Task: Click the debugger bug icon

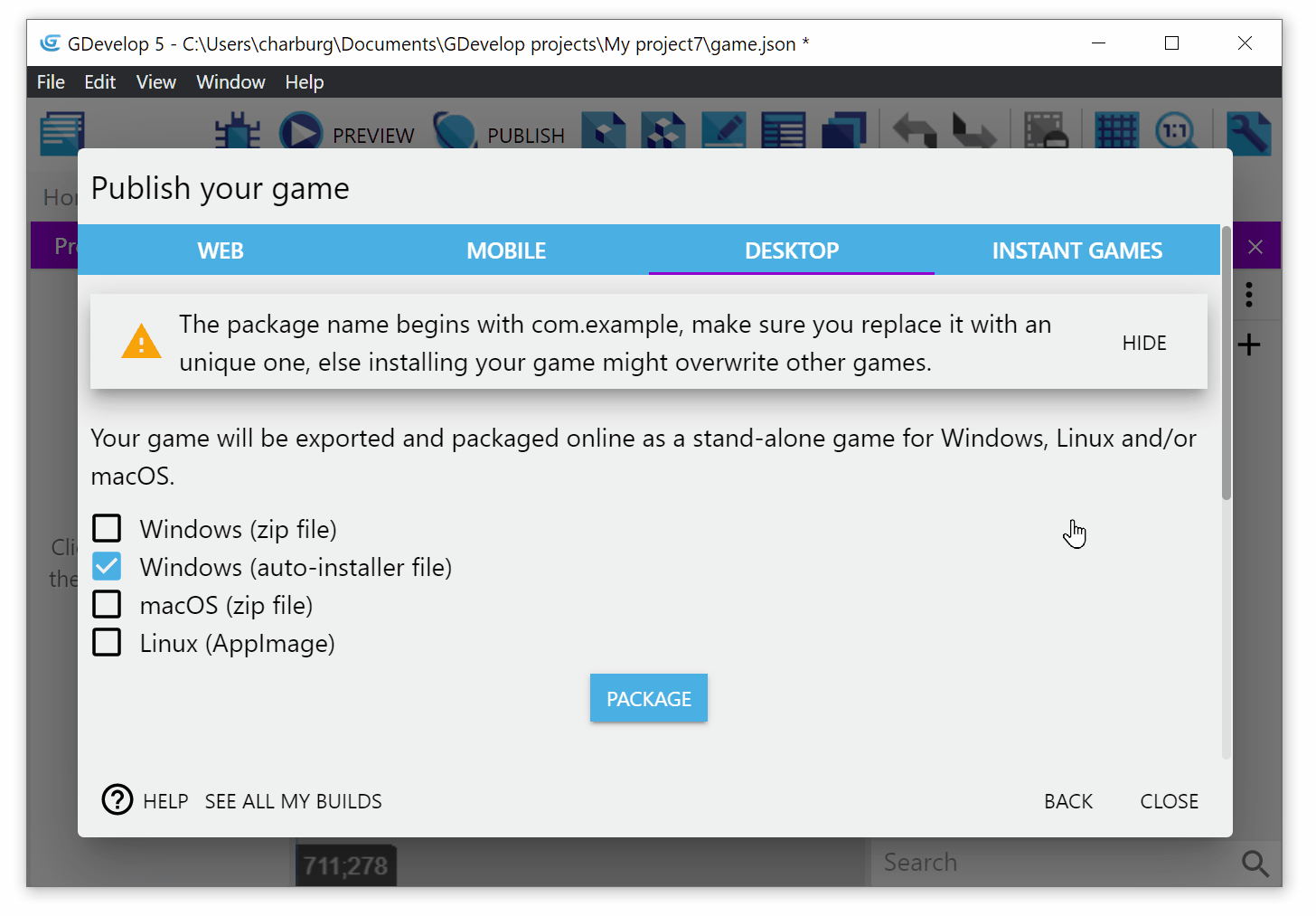Action: [x=237, y=132]
